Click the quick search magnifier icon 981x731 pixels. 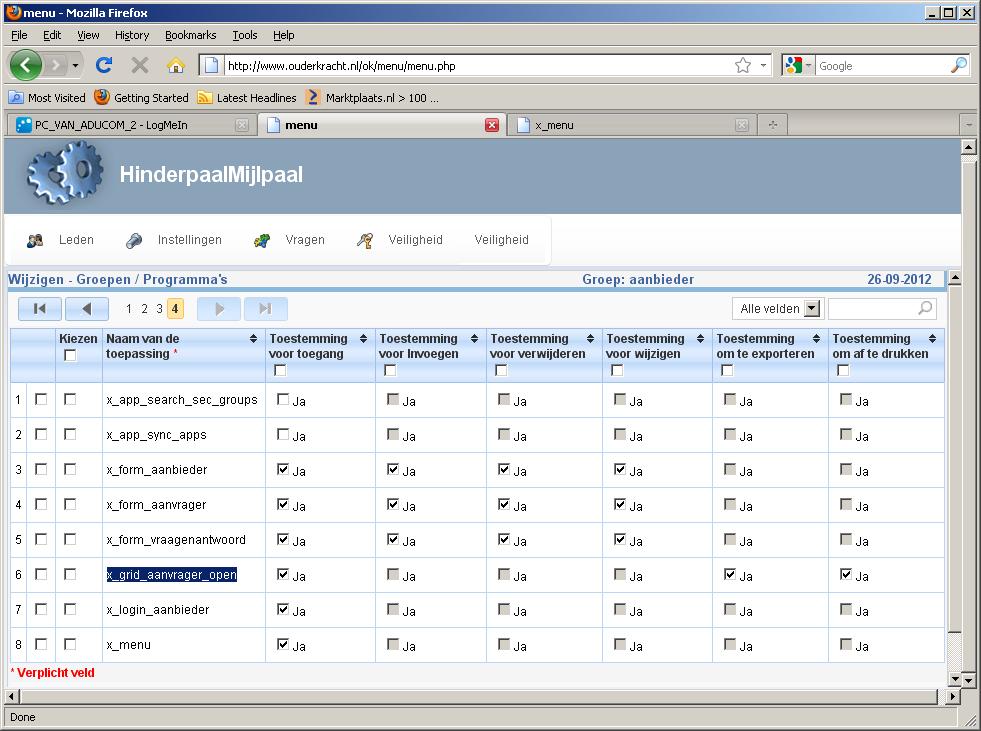[x=925, y=308]
